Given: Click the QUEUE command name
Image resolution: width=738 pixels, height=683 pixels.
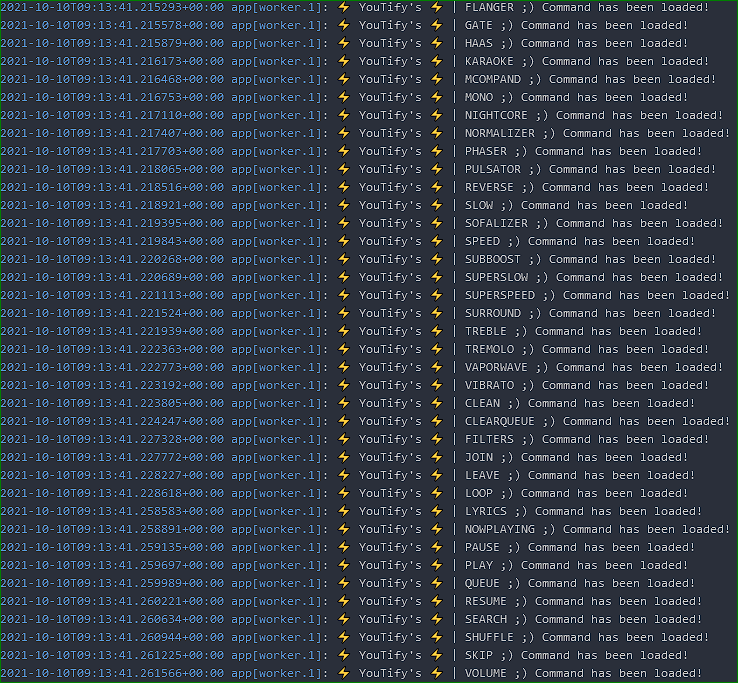Looking at the screenshot, I should pyautogui.click(x=482, y=583).
